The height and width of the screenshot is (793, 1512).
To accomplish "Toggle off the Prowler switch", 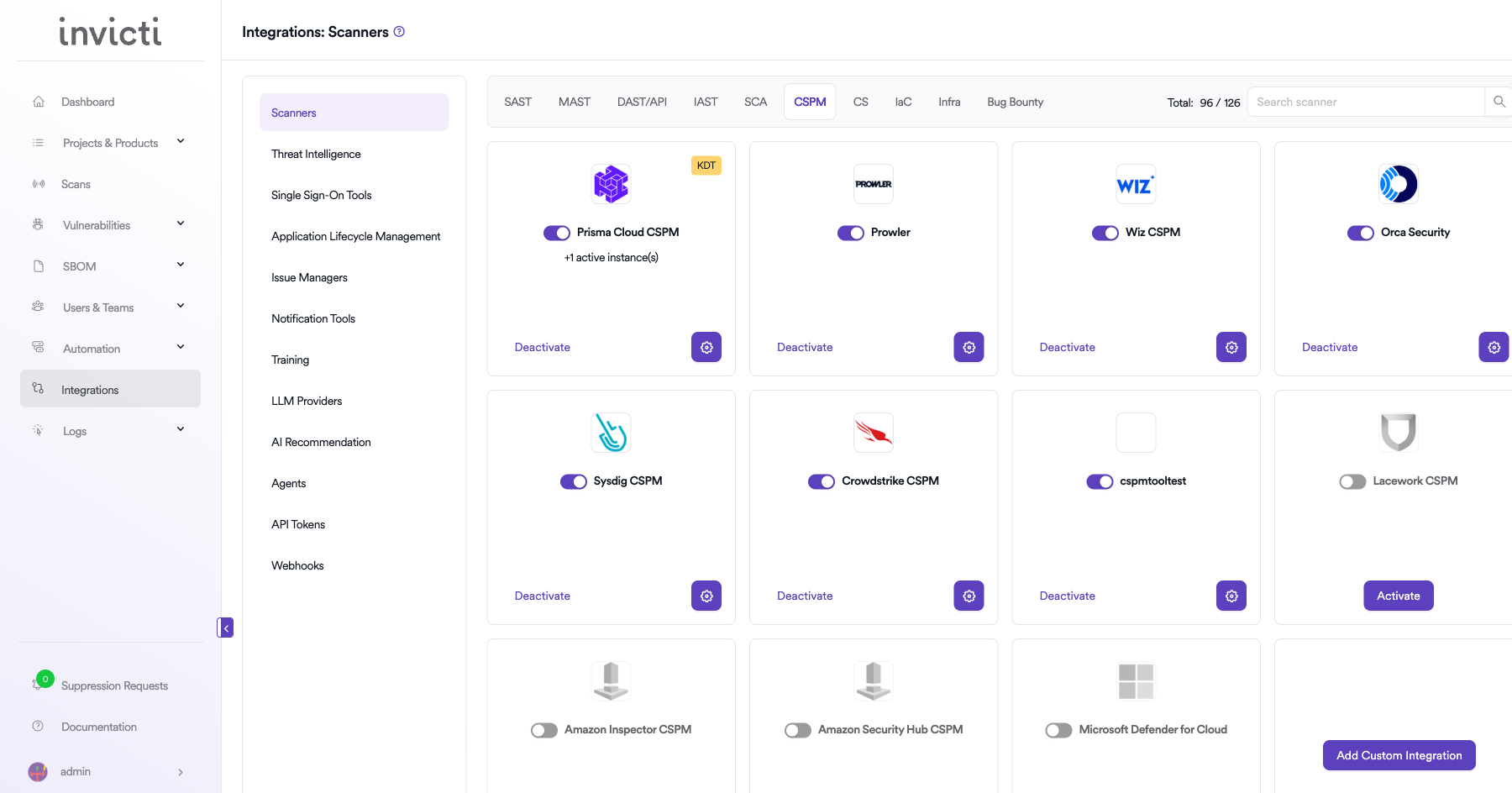I will [x=850, y=233].
